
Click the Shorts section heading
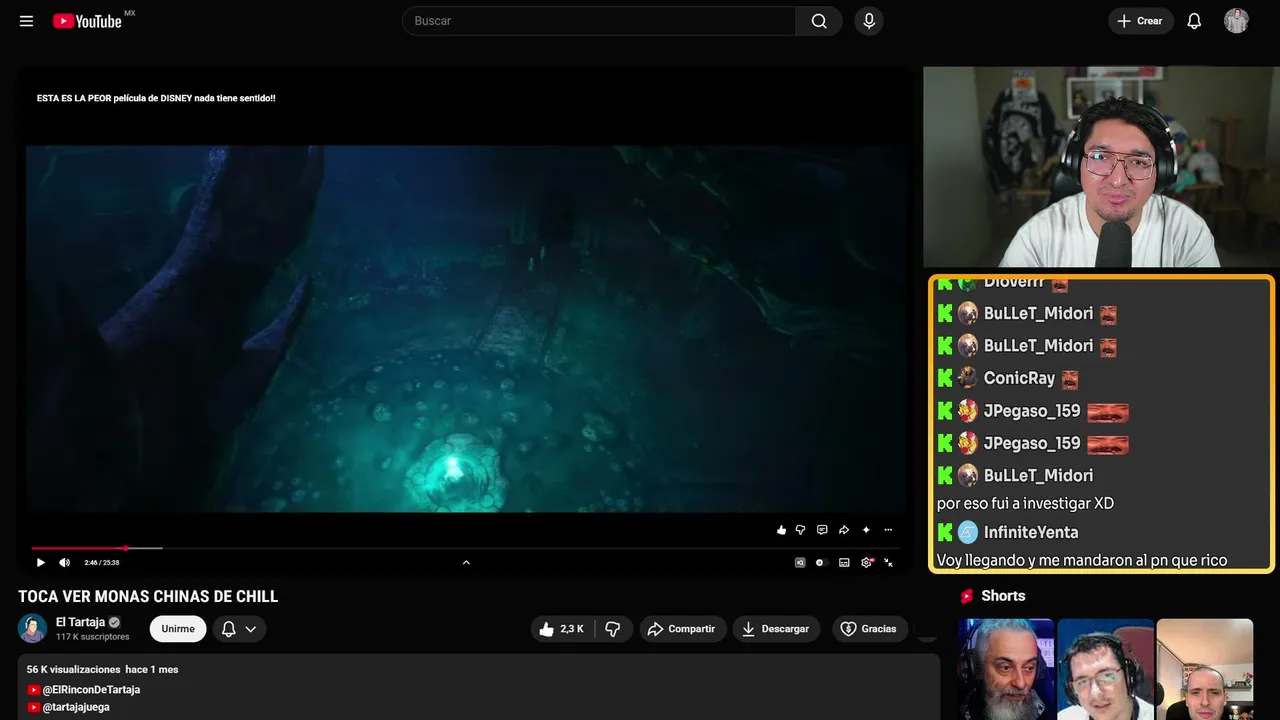tap(1003, 596)
